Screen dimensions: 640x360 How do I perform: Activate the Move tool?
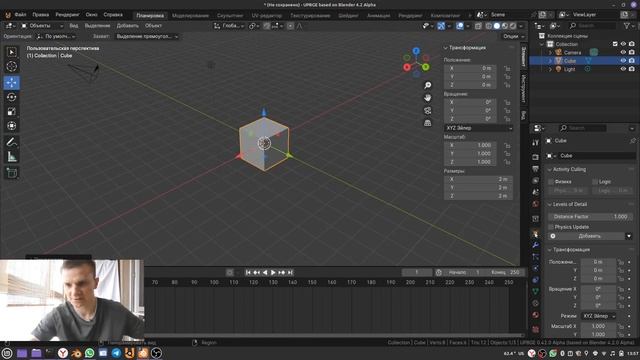(x=11, y=82)
